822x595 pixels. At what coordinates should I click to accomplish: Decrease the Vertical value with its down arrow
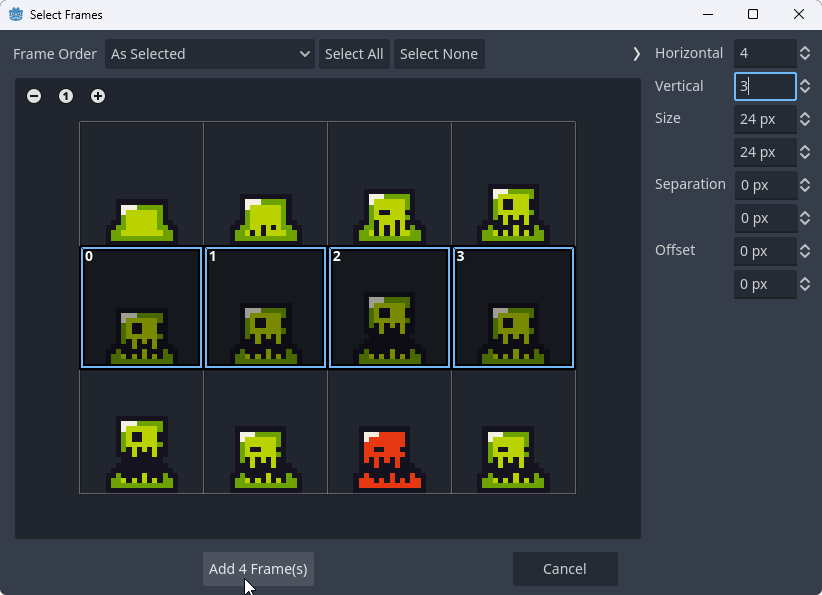[806, 91]
